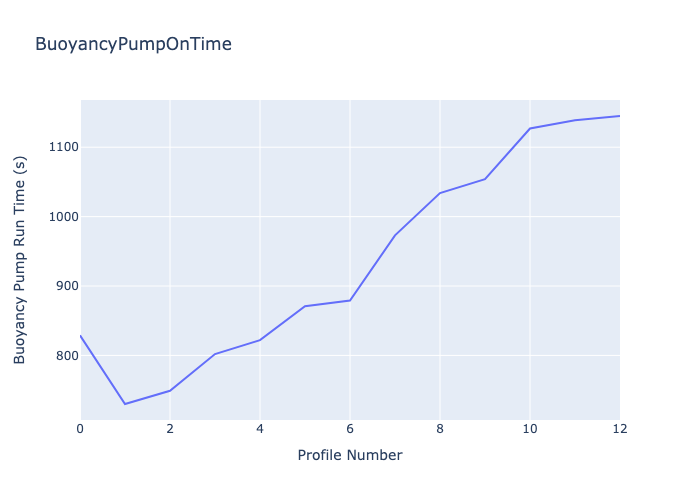
Task: Click x-axis tick label 12
Action: pyautogui.click(x=619, y=428)
